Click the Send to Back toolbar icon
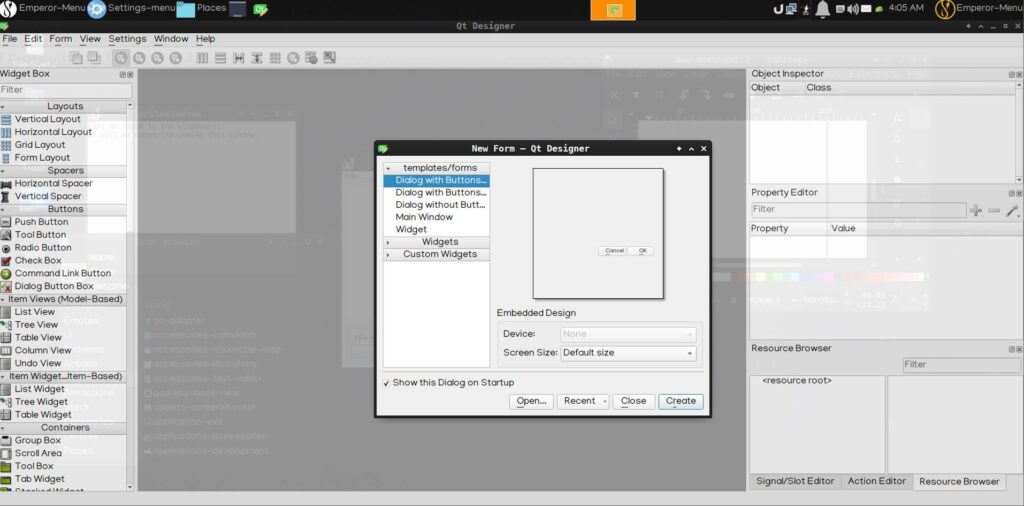Screen dimensions: 1024x506 [x=76, y=57]
